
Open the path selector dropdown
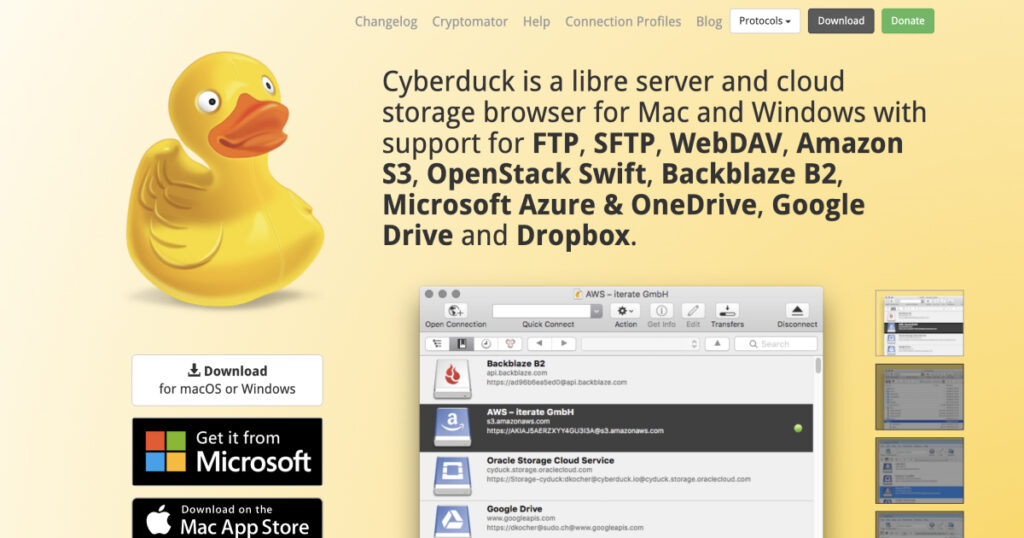(x=641, y=343)
